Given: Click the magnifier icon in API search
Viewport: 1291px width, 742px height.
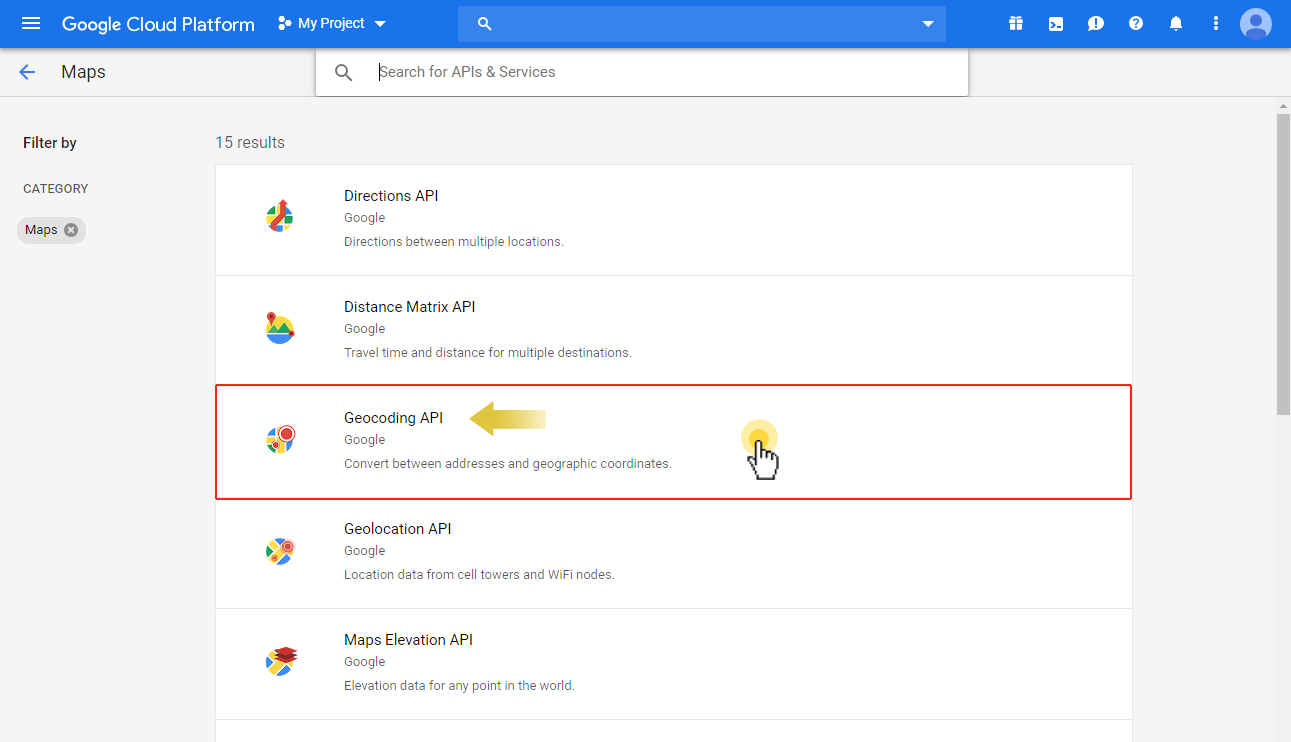Looking at the screenshot, I should tap(344, 72).
